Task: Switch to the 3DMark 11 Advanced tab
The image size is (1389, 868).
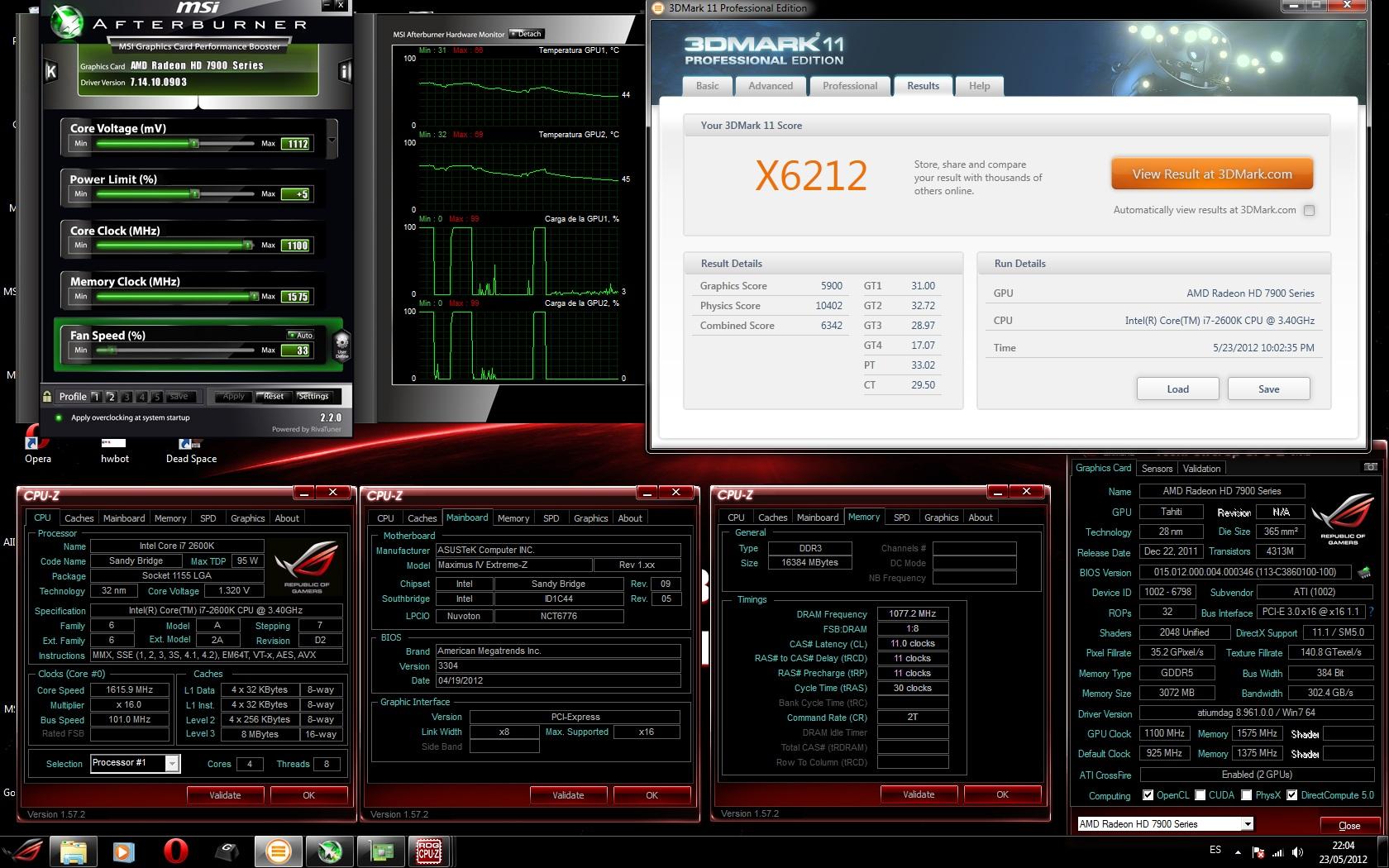Action: click(771, 86)
